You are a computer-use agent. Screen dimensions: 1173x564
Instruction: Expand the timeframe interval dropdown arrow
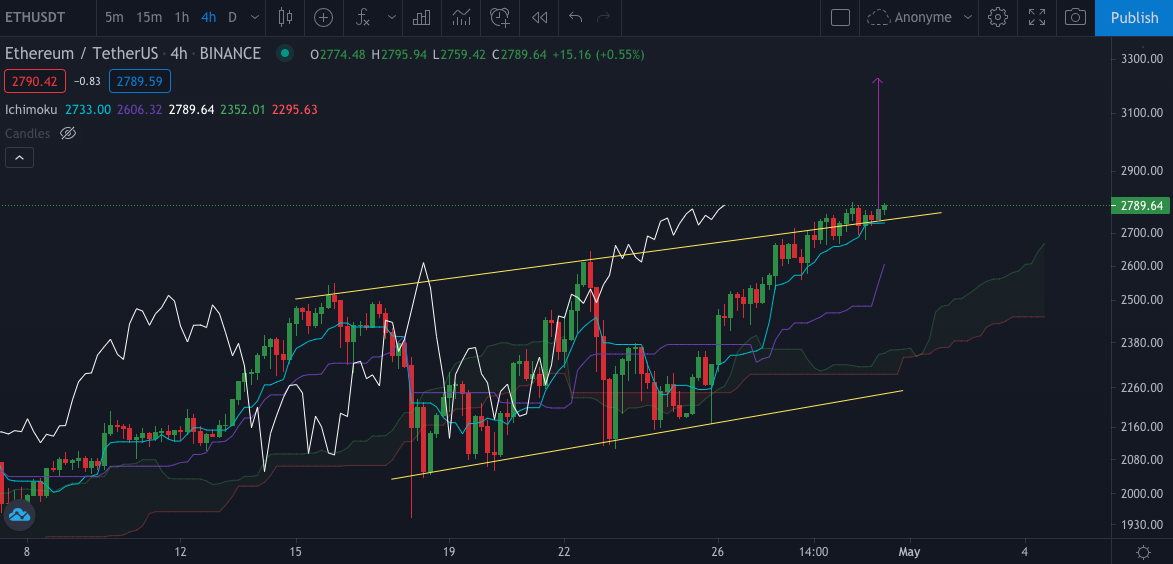pyautogui.click(x=255, y=17)
